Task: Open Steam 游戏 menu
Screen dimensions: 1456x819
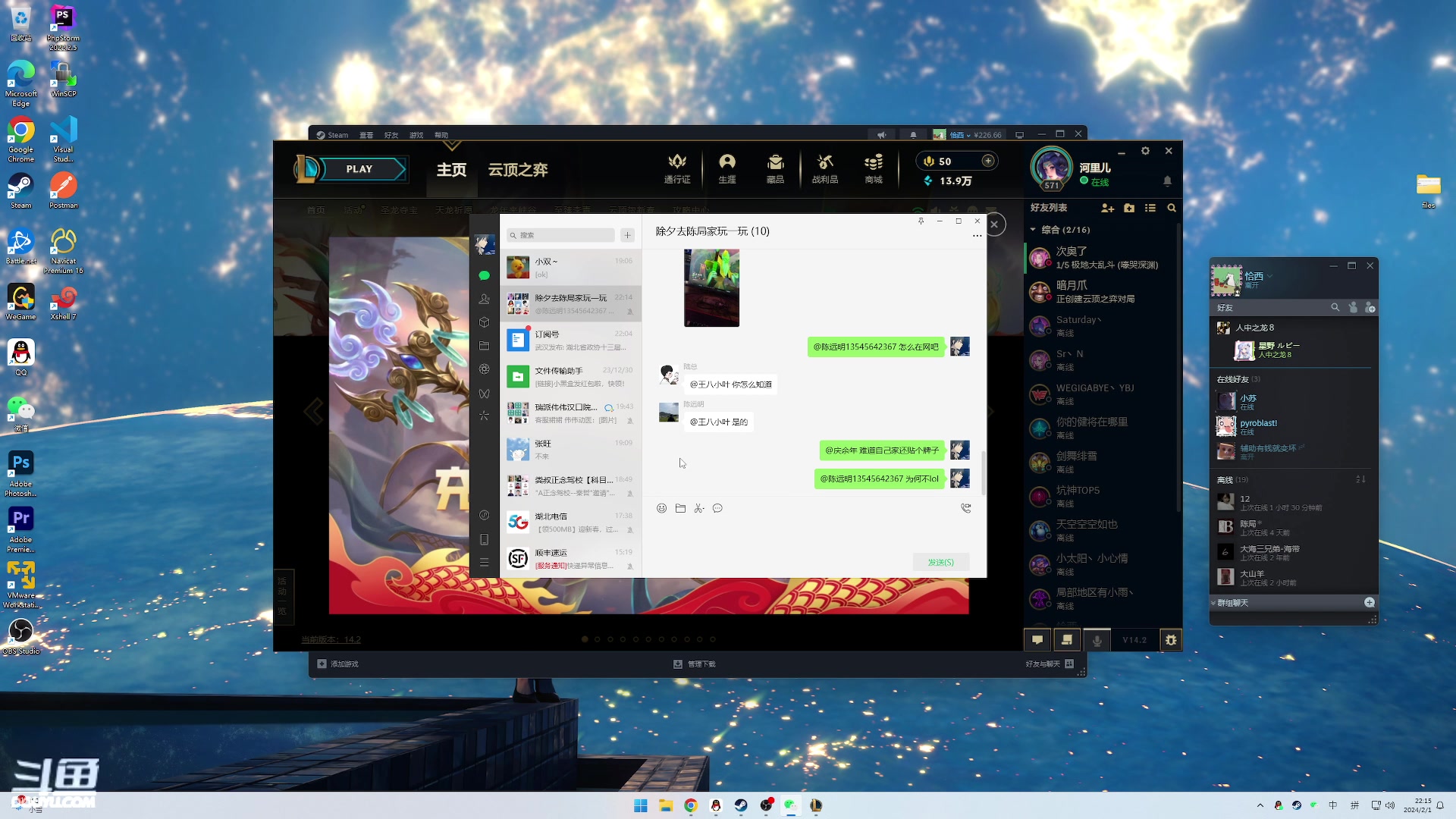Action: point(416,135)
